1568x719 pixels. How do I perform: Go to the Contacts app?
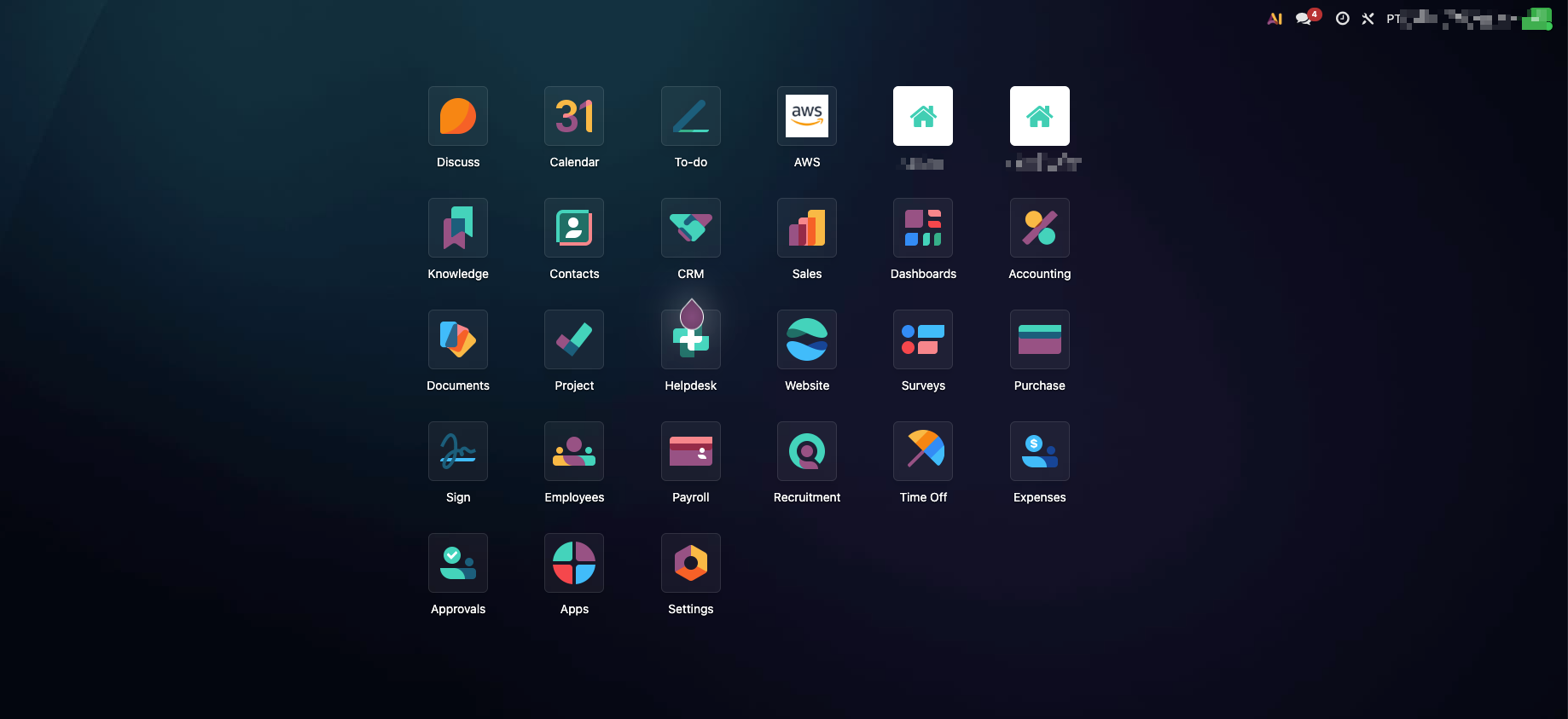tap(574, 228)
